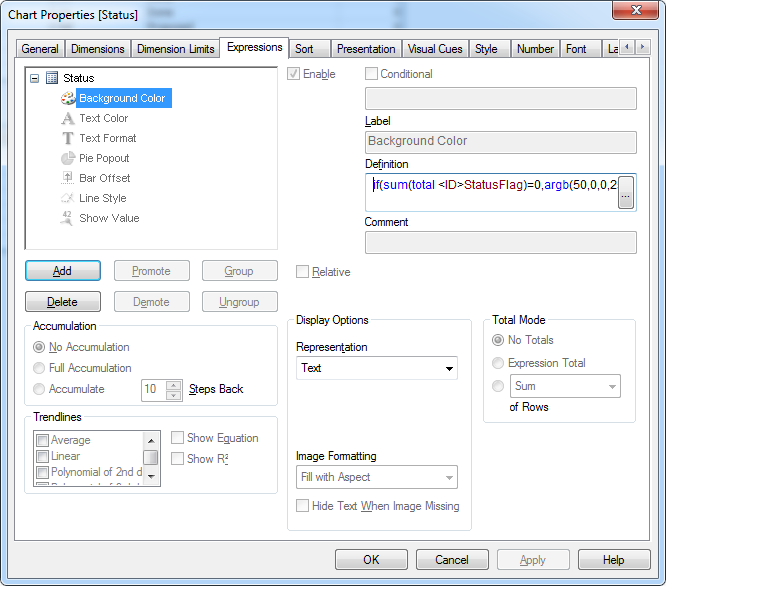768x614 pixels.
Task: Select Full Accumulation radio button
Action: [39, 368]
